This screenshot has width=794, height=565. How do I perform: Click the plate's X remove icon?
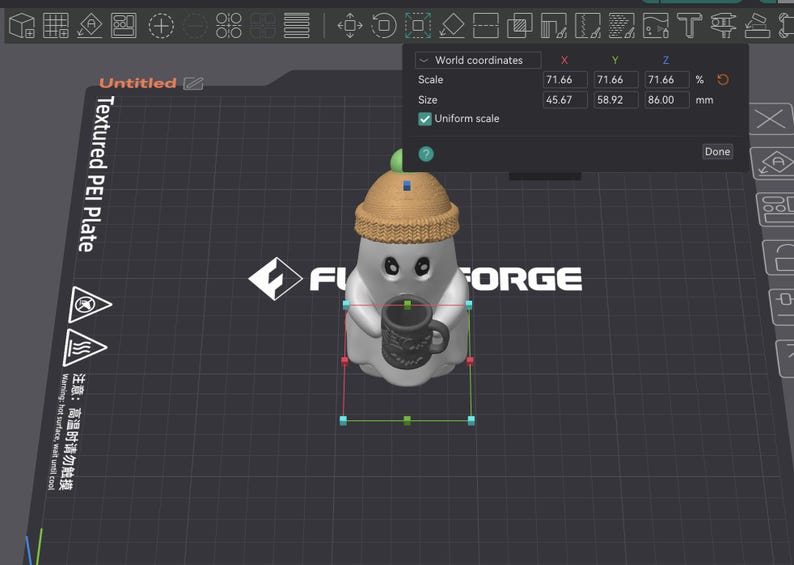click(x=771, y=119)
